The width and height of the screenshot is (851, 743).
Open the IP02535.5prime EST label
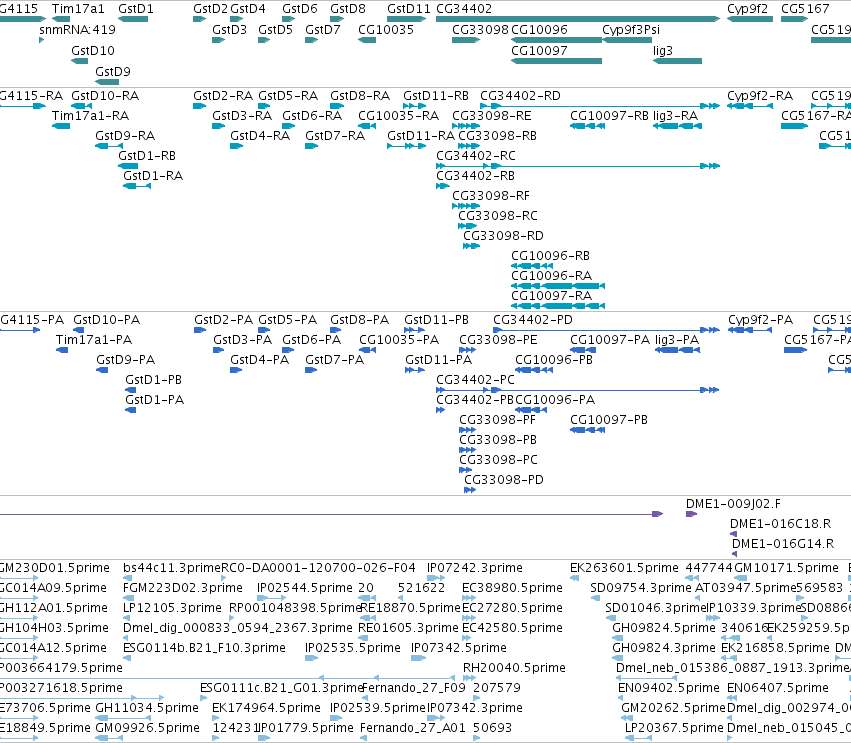(353, 648)
